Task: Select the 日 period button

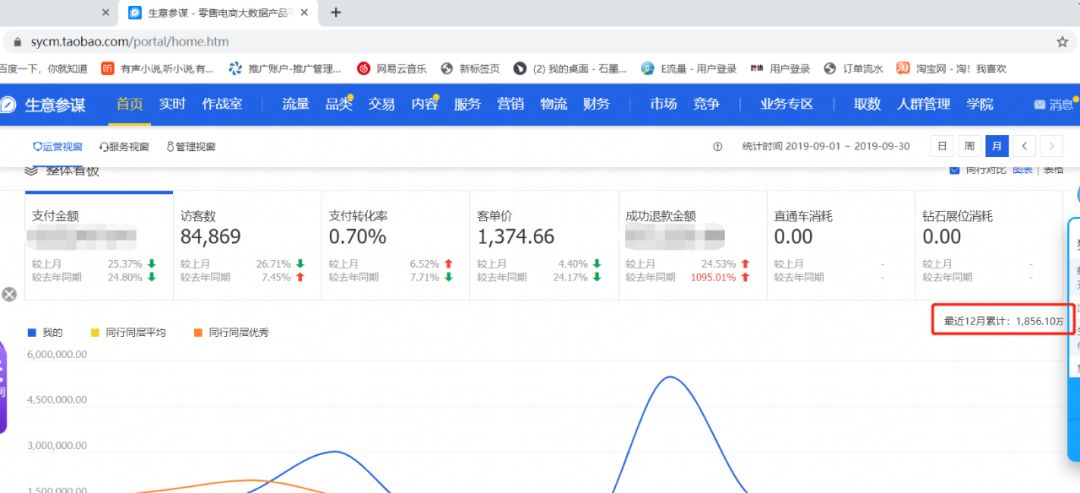Action: (x=942, y=146)
